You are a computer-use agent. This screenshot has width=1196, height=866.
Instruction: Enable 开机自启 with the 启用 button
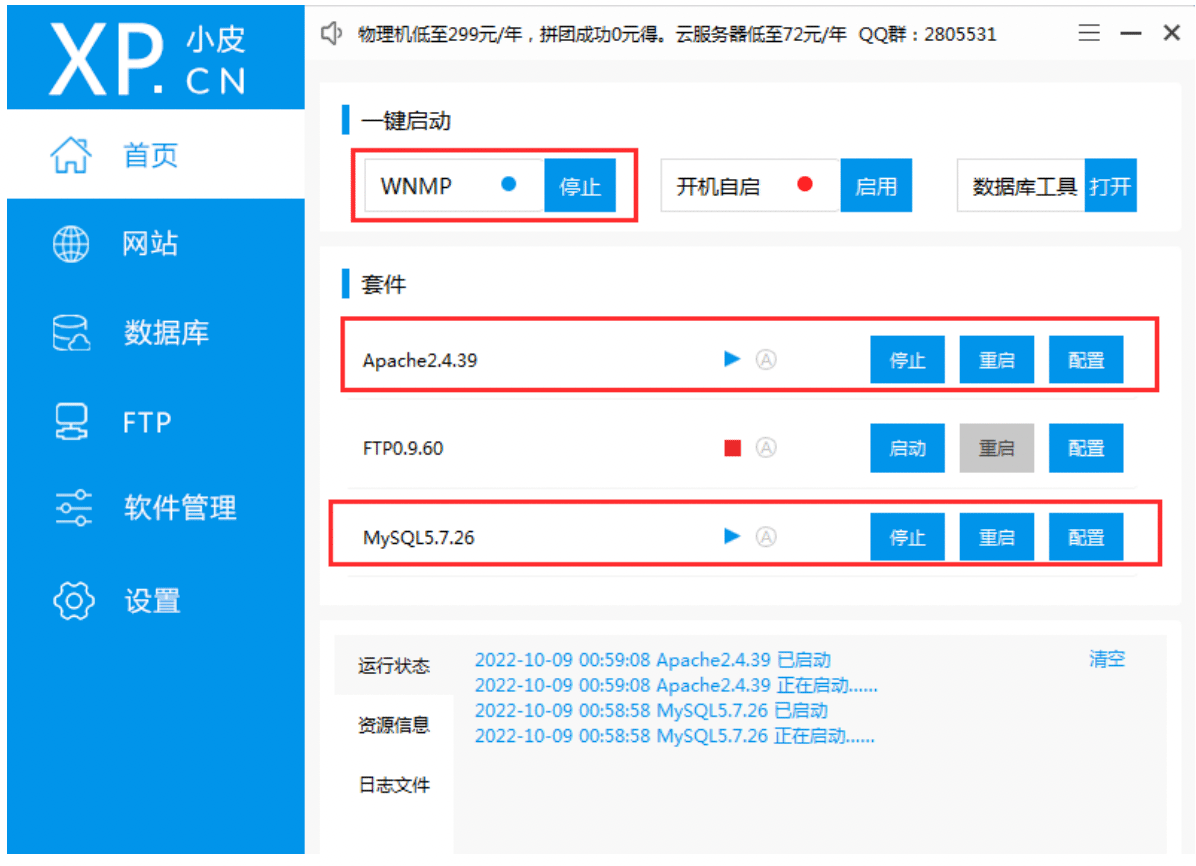pyautogui.click(x=876, y=186)
